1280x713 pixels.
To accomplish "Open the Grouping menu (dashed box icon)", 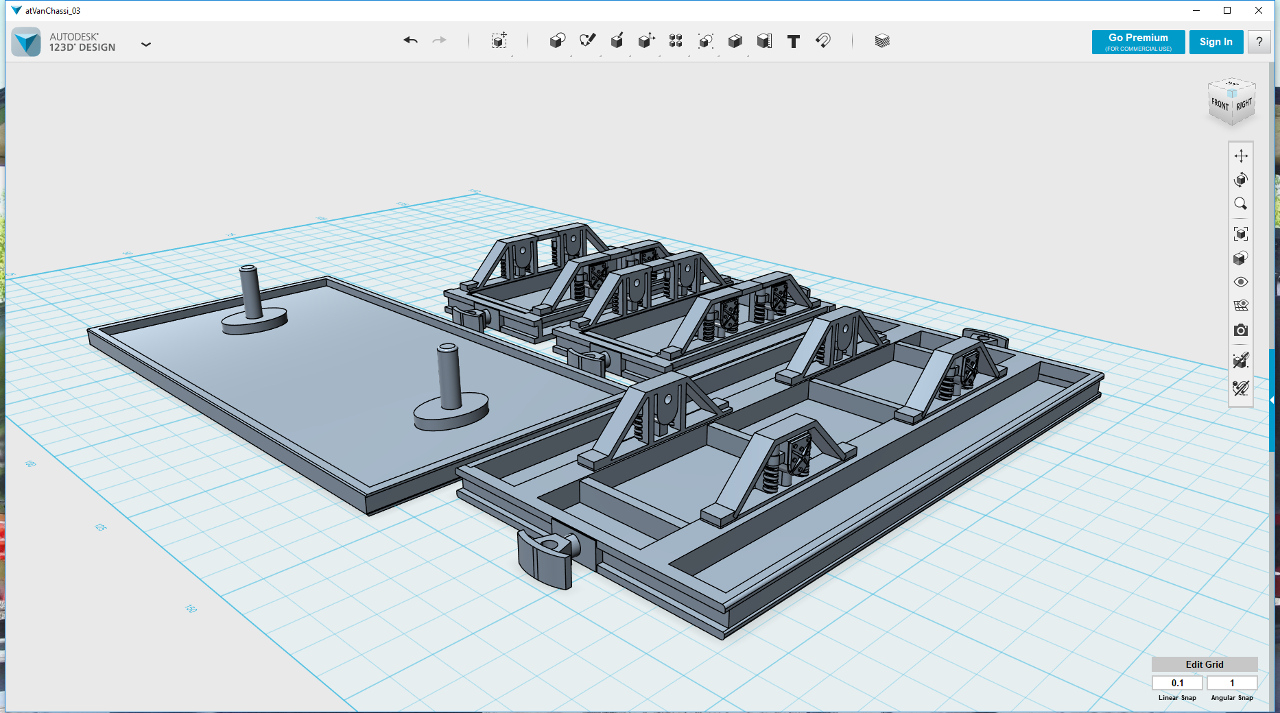I will tap(706, 41).
